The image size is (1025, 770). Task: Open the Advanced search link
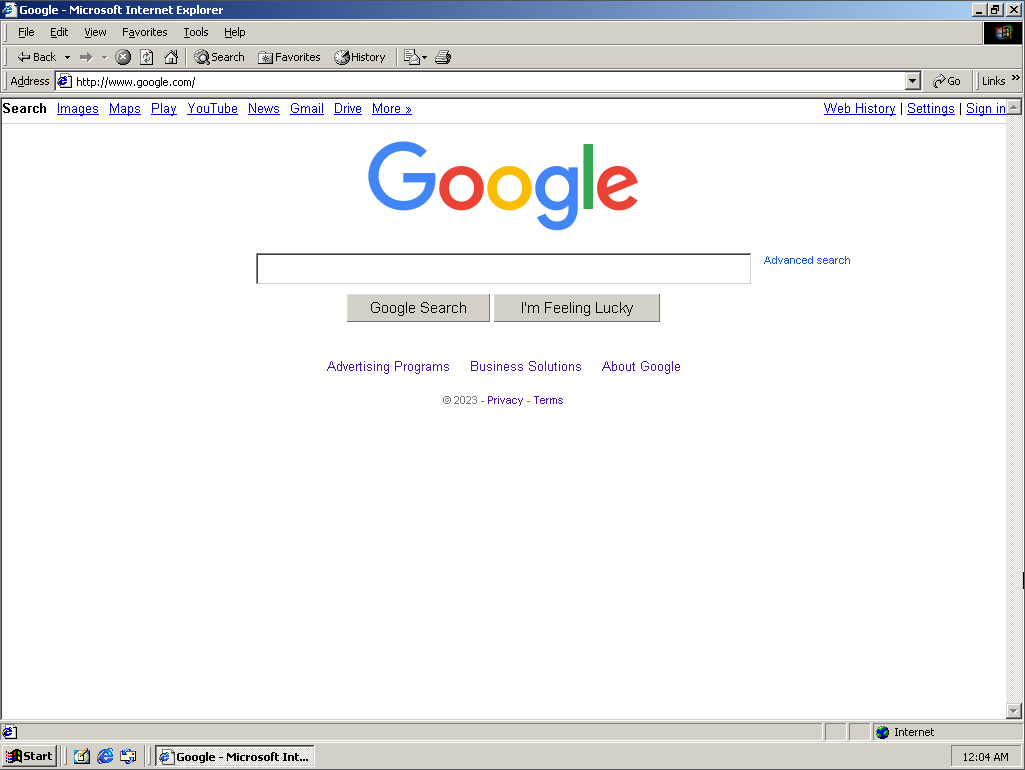pyautogui.click(x=807, y=260)
